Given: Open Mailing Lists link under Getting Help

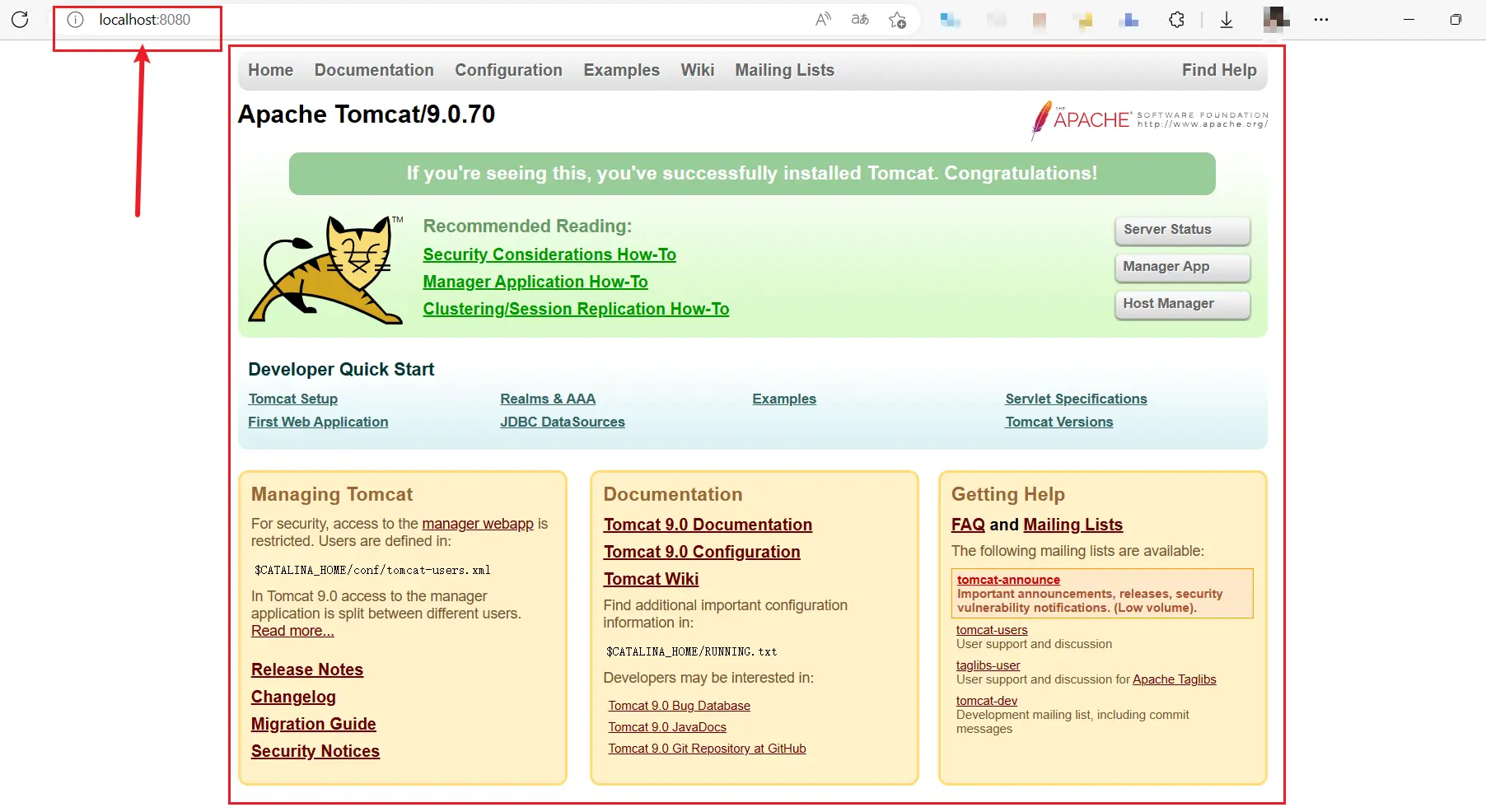Looking at the screenshot, I should (1072, 525).
